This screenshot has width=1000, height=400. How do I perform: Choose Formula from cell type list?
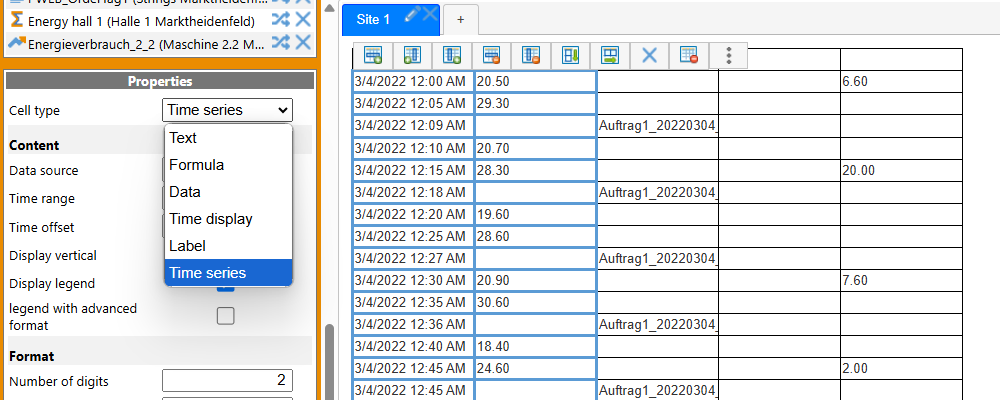point(197,165)
